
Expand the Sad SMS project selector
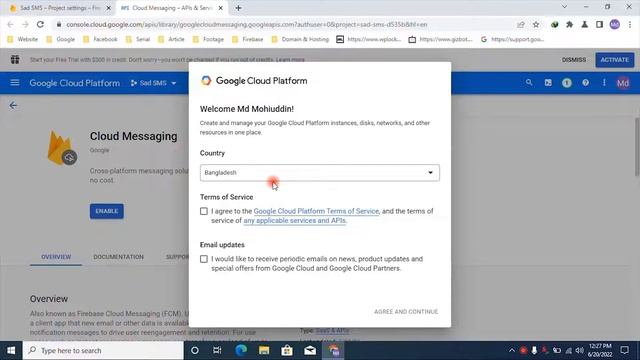(153, 83)
